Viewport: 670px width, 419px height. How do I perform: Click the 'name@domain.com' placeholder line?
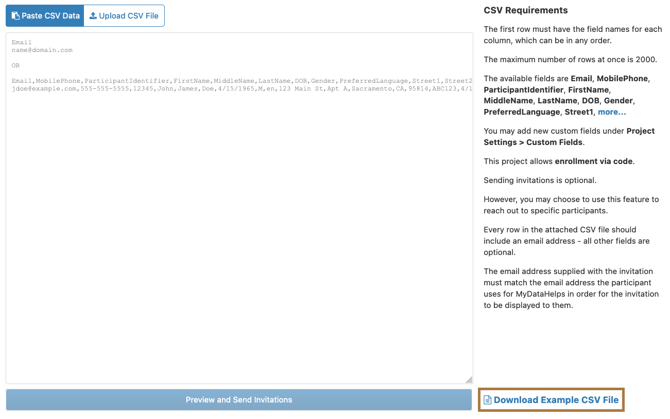pyautogui.click(x=42, y=50)
